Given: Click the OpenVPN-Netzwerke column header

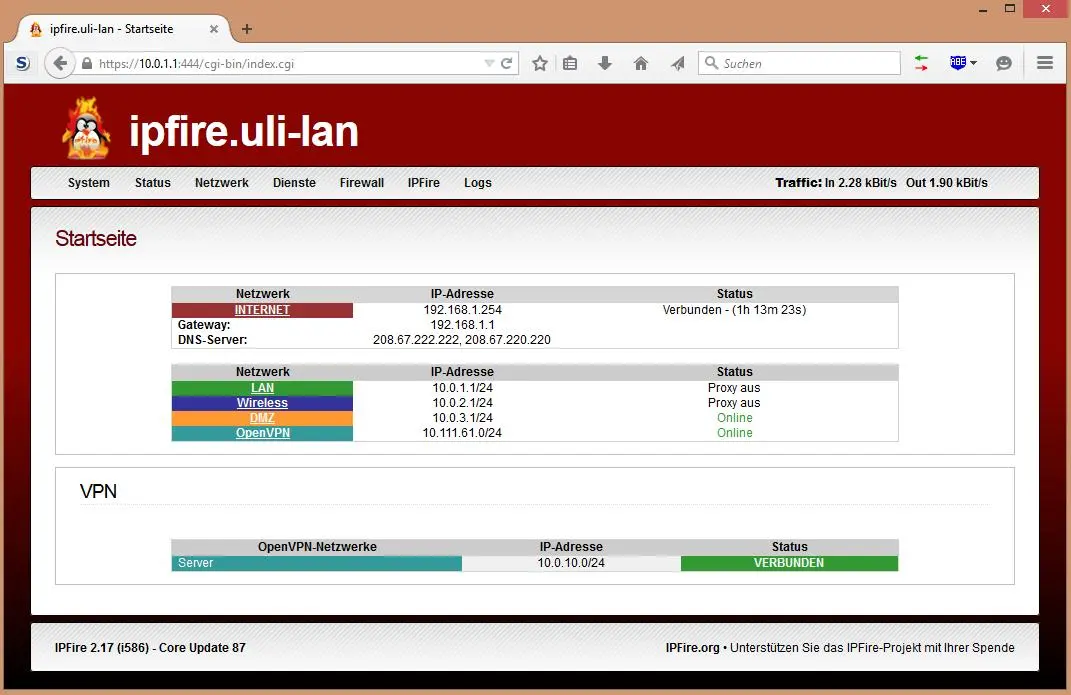Looking at the screenshot, I should tap(317, 547).
